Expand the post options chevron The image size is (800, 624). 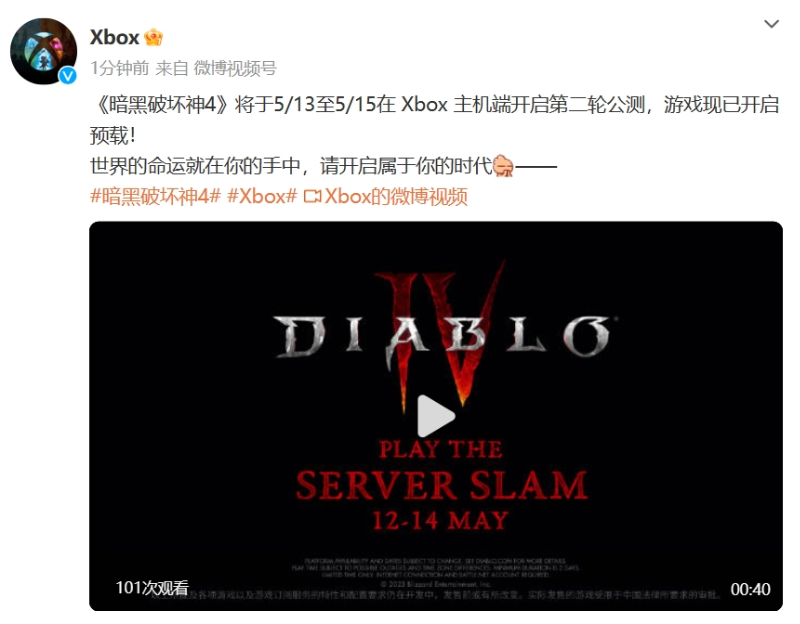771,23
